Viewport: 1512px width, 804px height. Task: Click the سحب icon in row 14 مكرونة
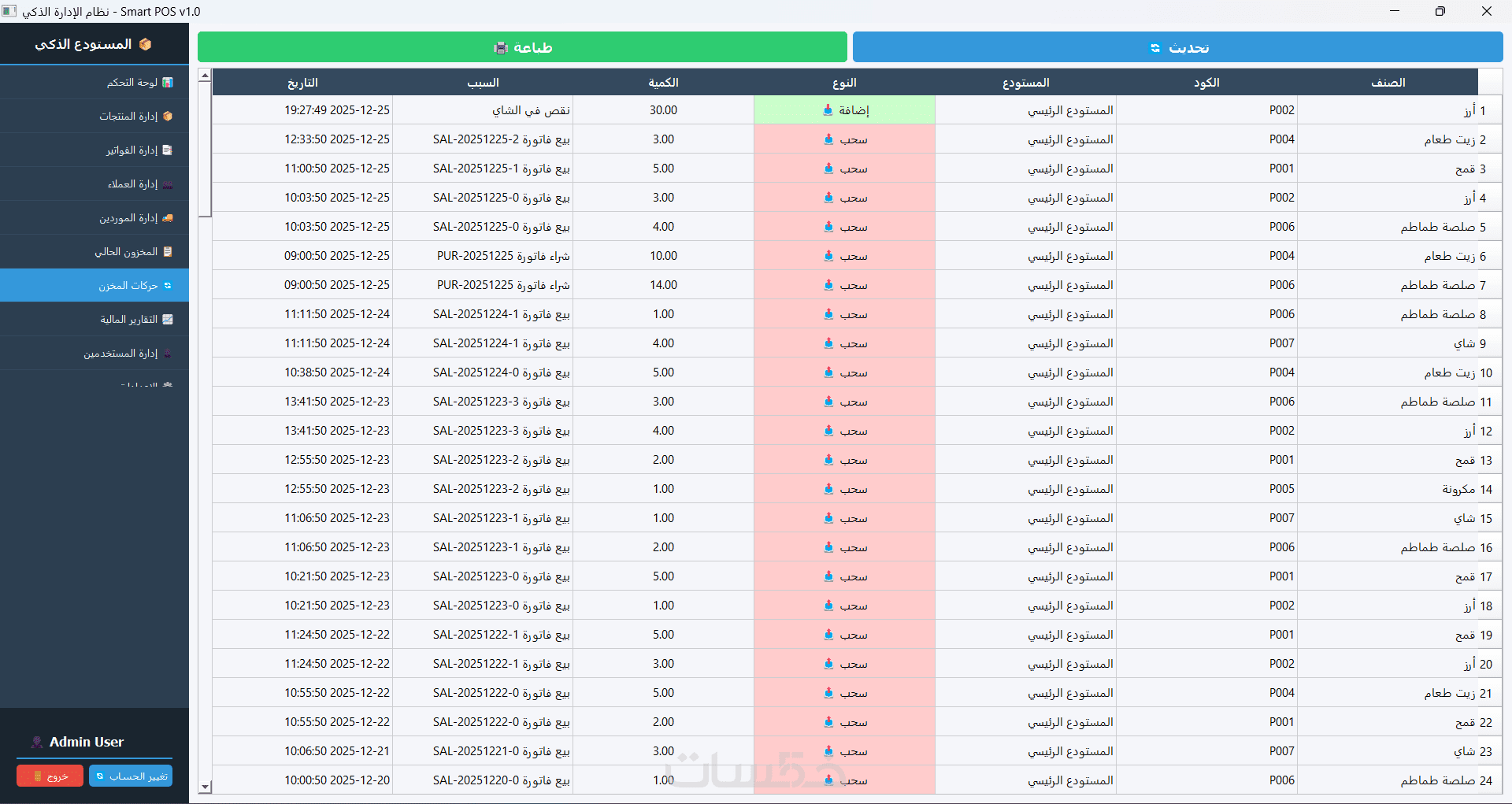click(x=828, y=489)
